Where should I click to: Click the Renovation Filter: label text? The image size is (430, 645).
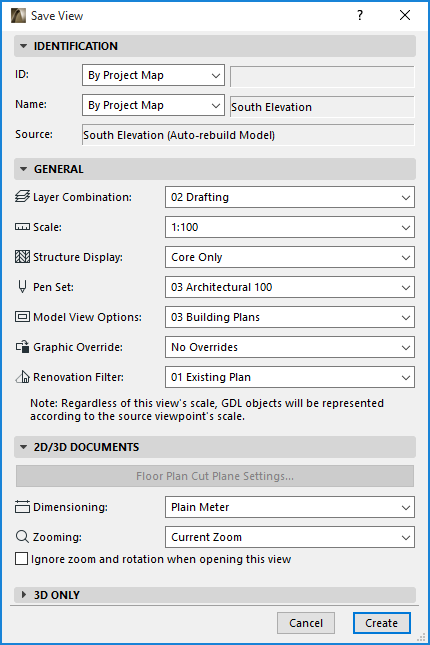pyautogui.click(x=78, y=377)
